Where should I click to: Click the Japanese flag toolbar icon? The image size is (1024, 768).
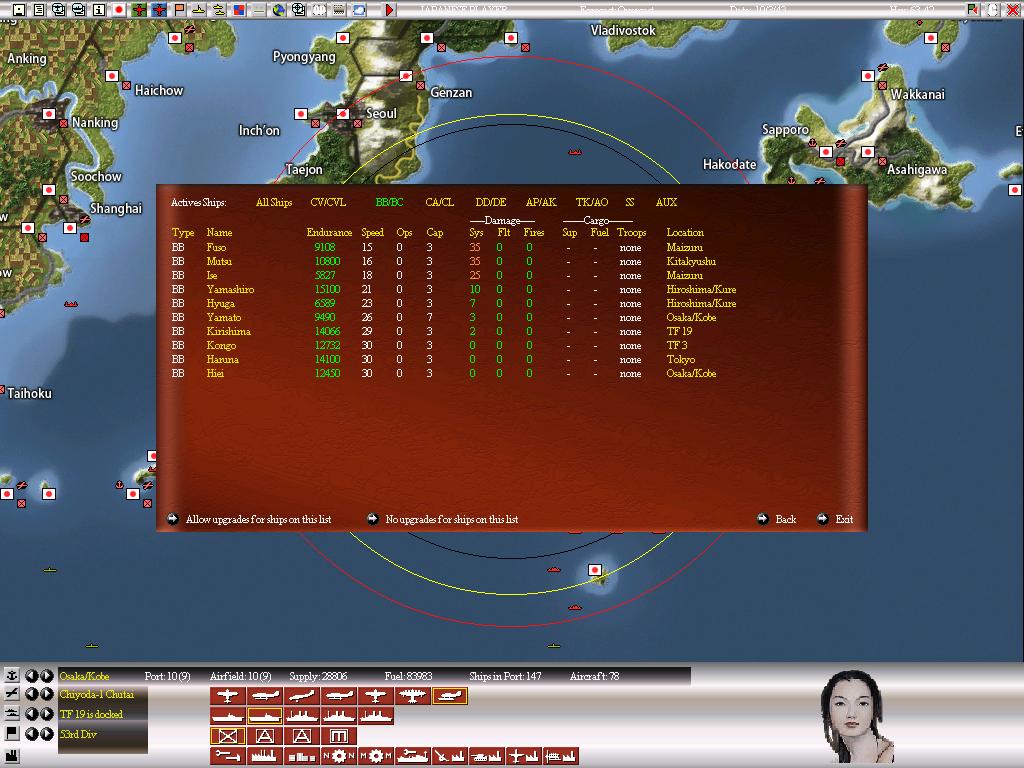(x=119, y=10)
